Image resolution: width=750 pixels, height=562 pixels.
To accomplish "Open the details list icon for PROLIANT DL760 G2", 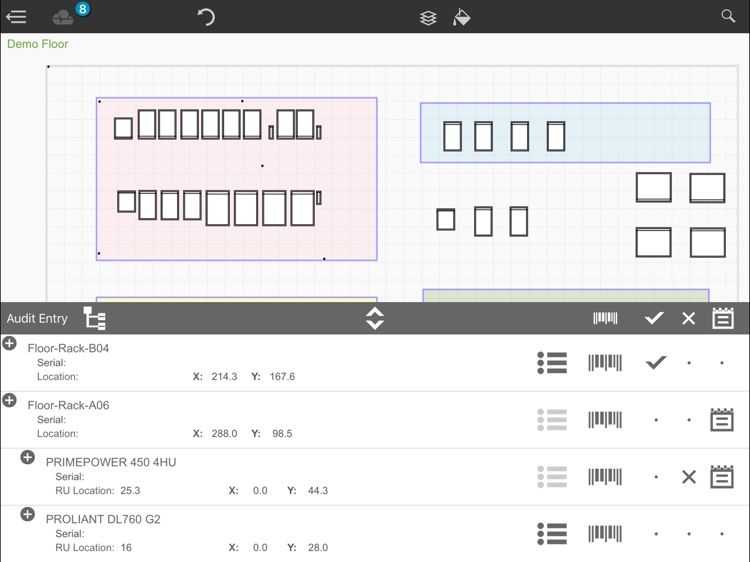I will pyautogui.click(x=552, y=533).
